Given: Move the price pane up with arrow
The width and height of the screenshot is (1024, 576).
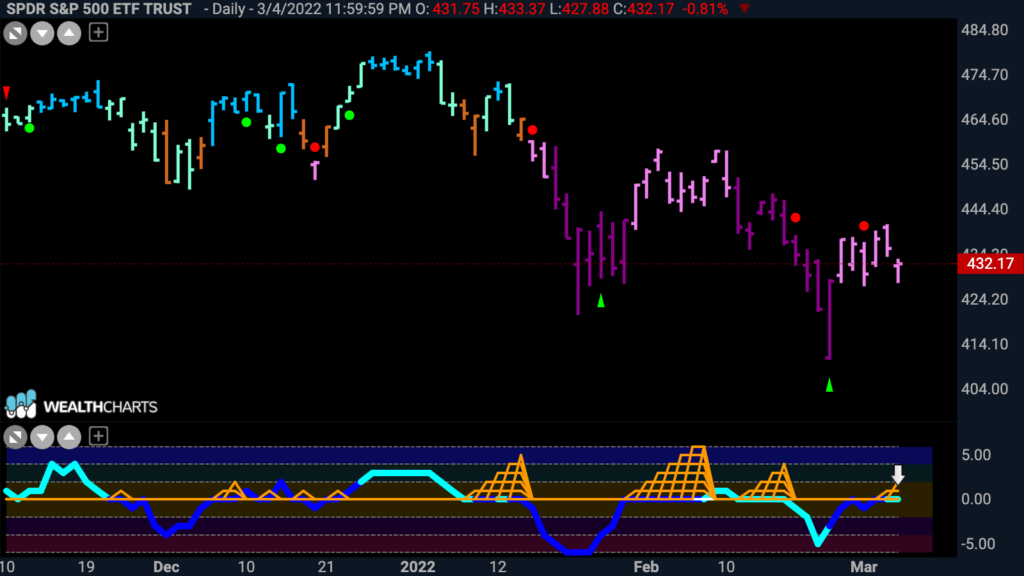Looking at the screenshot, I should coord(68,32).
